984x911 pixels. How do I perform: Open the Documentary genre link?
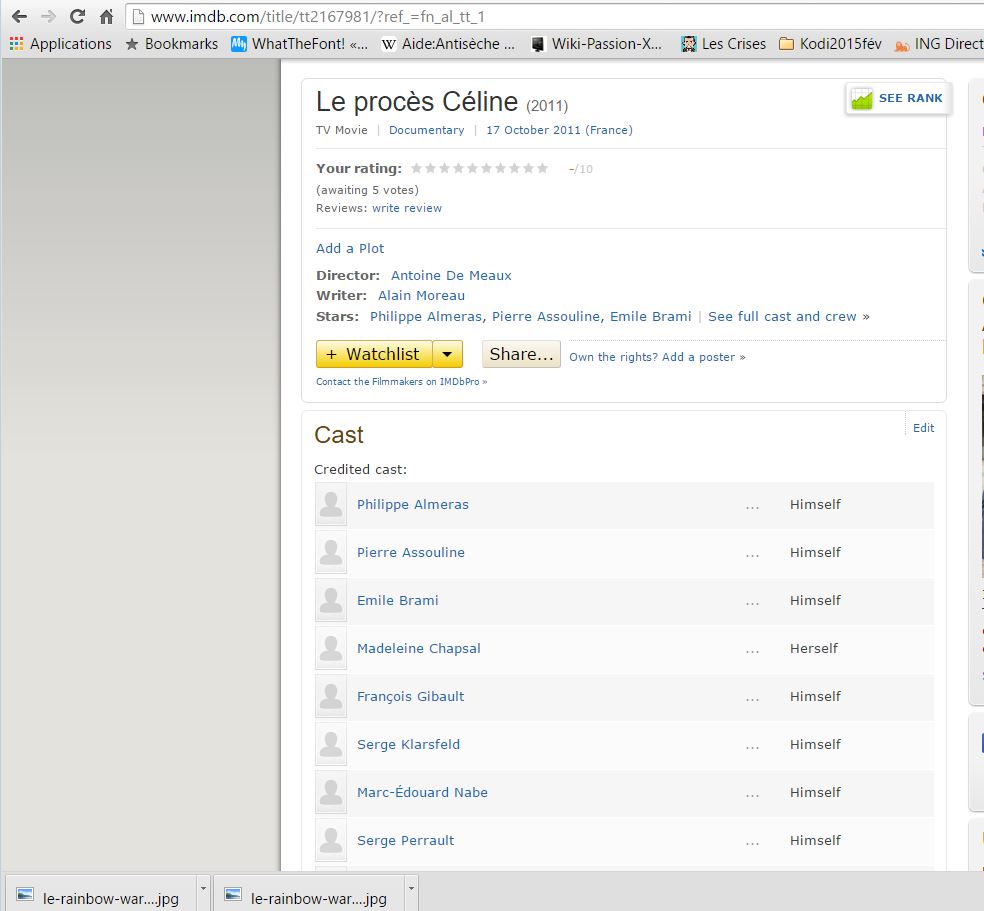(x=426, y=130)
